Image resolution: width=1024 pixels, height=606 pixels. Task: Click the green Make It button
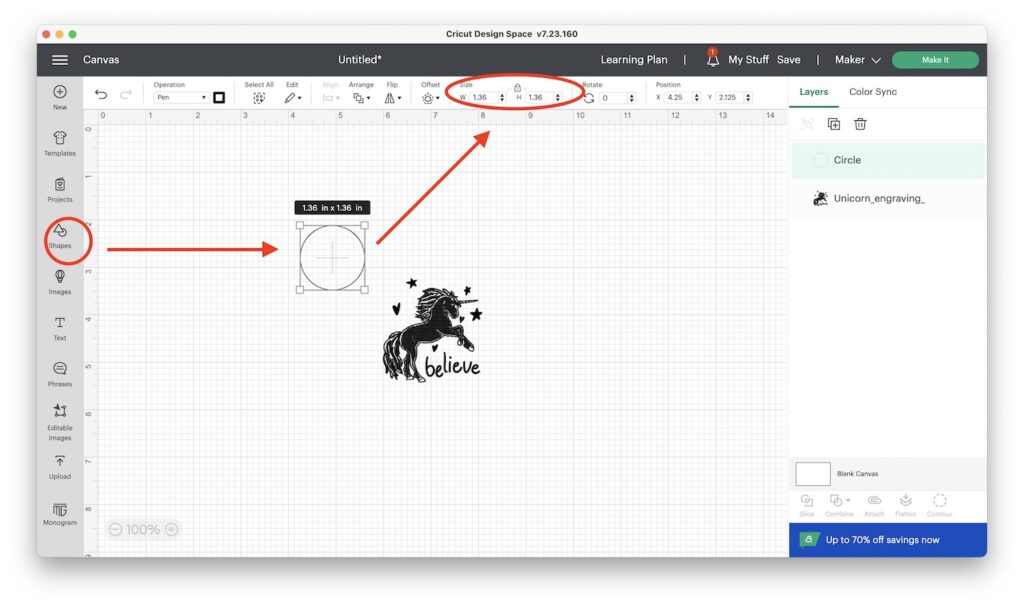tap(935, 60)
